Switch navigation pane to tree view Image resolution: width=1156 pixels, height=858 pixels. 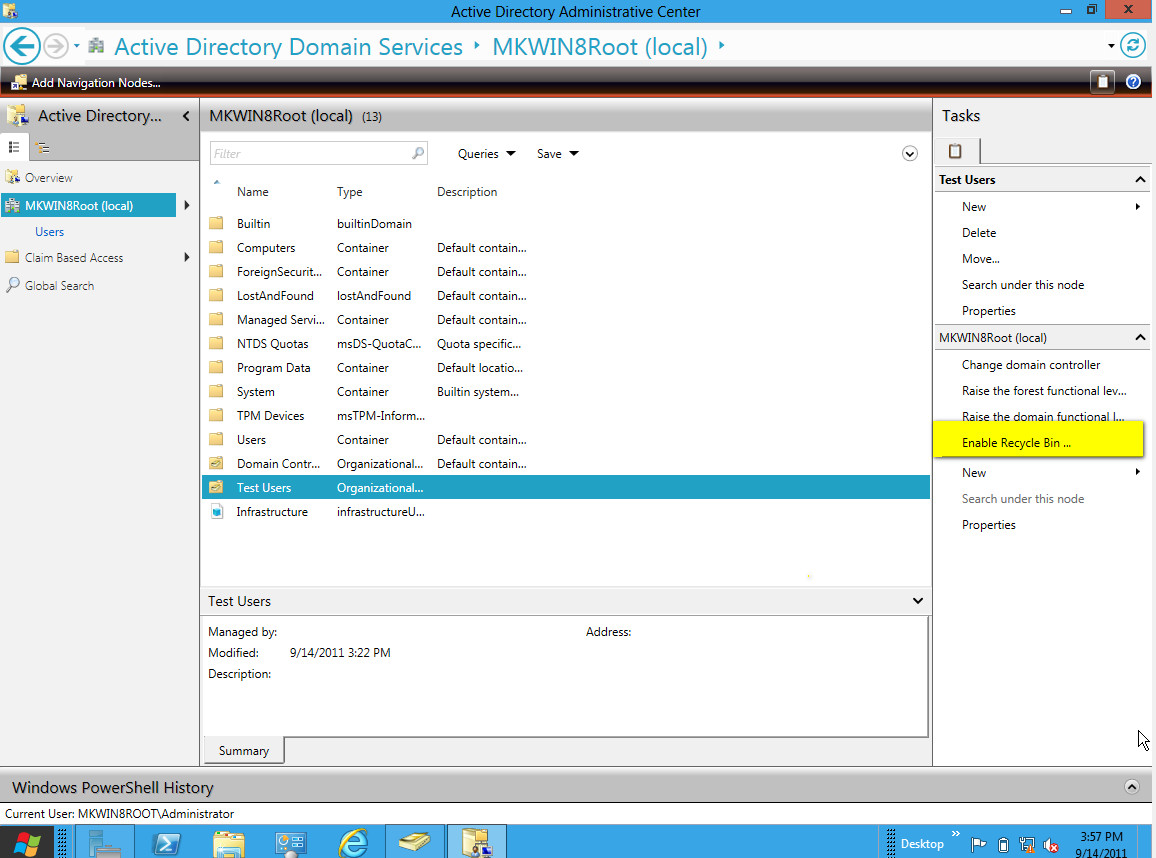(42, 146)
